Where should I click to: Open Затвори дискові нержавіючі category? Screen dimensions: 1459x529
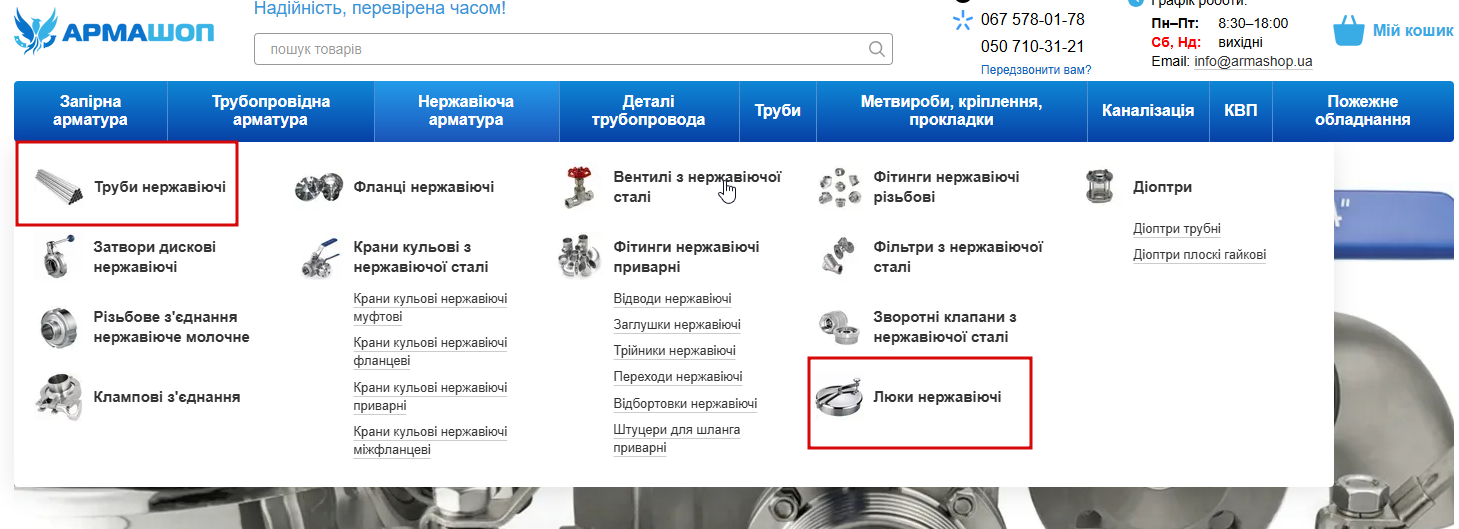[x=155, y=257]
